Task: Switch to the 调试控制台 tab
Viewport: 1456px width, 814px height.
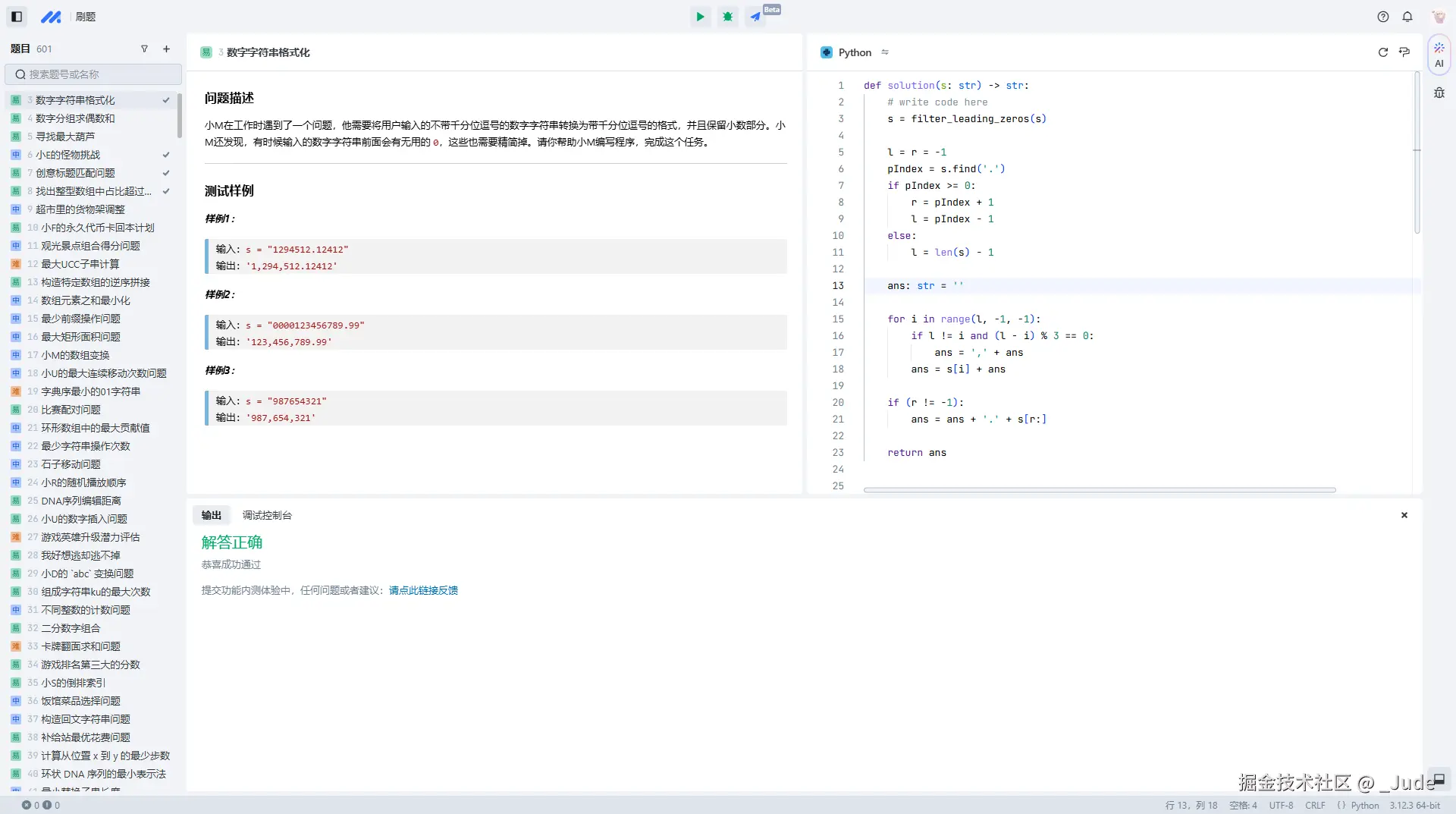Action: (267, 515)
